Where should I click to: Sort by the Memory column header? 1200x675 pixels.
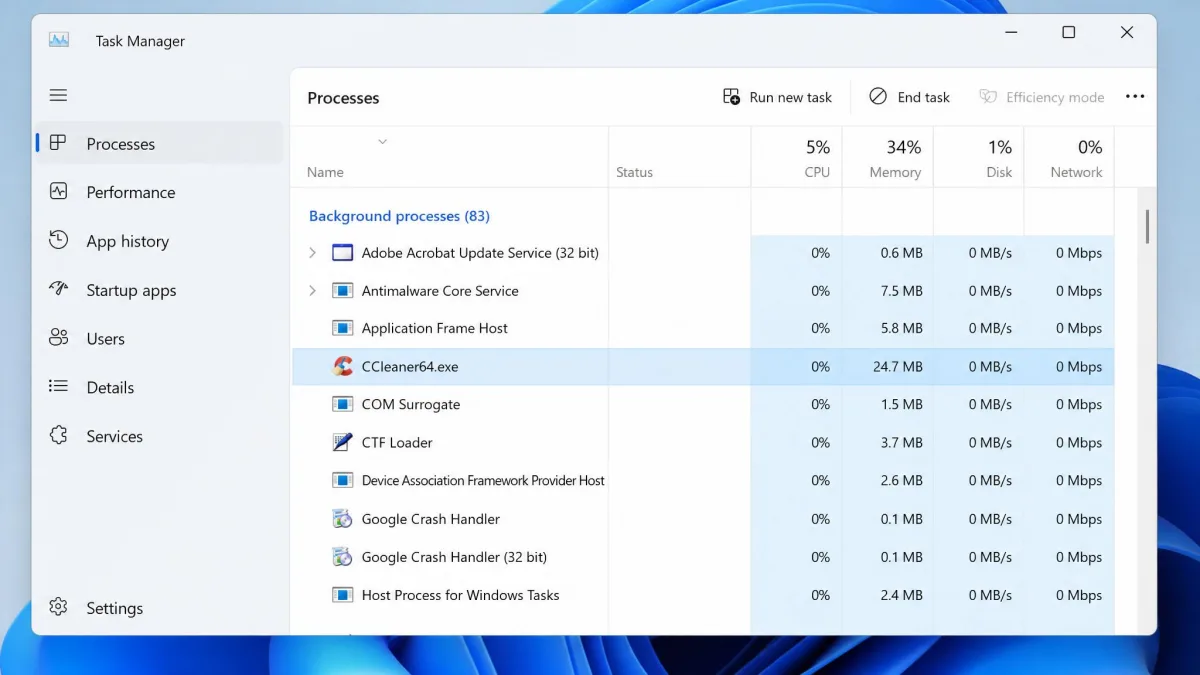(888, 157)
